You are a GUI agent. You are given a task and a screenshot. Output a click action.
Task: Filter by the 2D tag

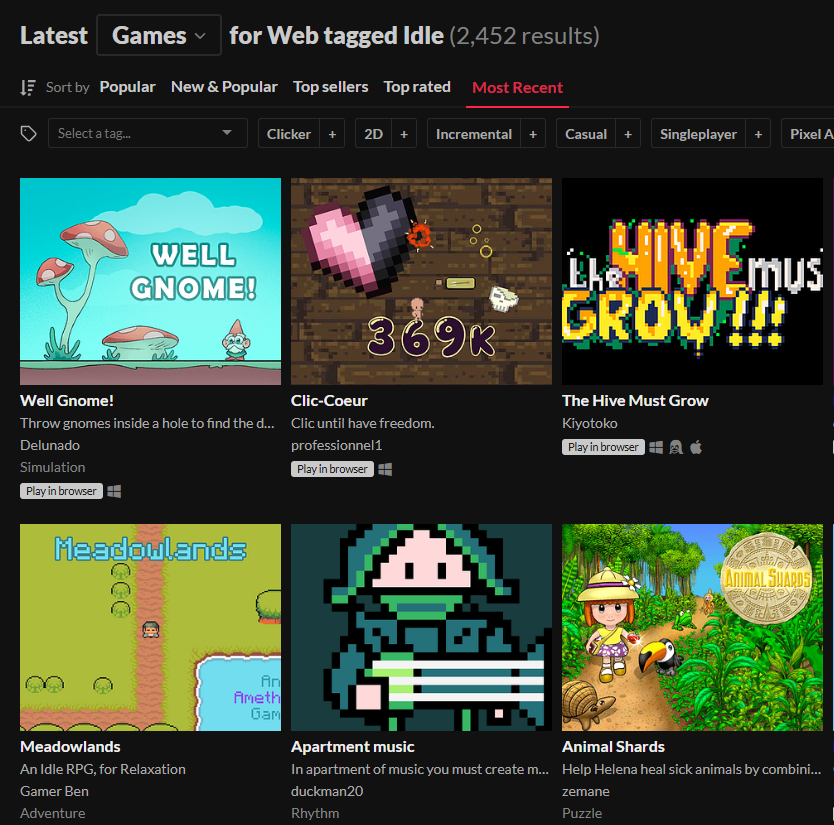click(x=373, y=134)
